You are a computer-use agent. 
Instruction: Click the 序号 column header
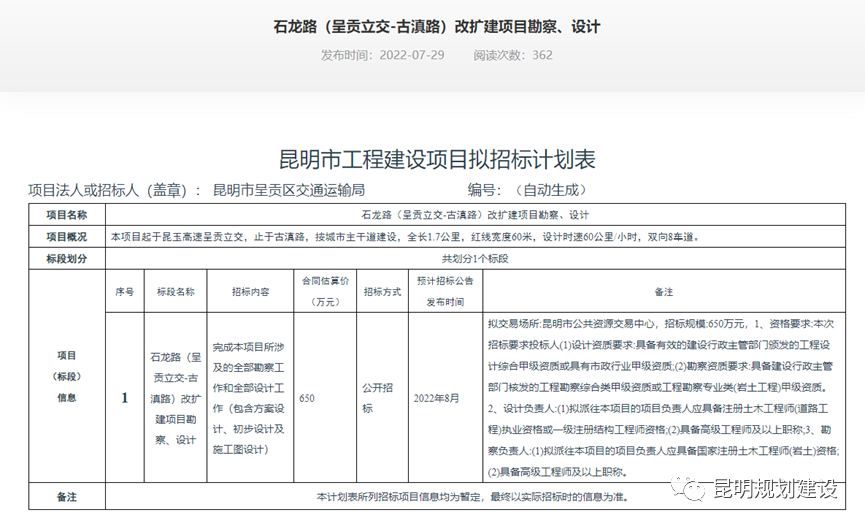124,292
